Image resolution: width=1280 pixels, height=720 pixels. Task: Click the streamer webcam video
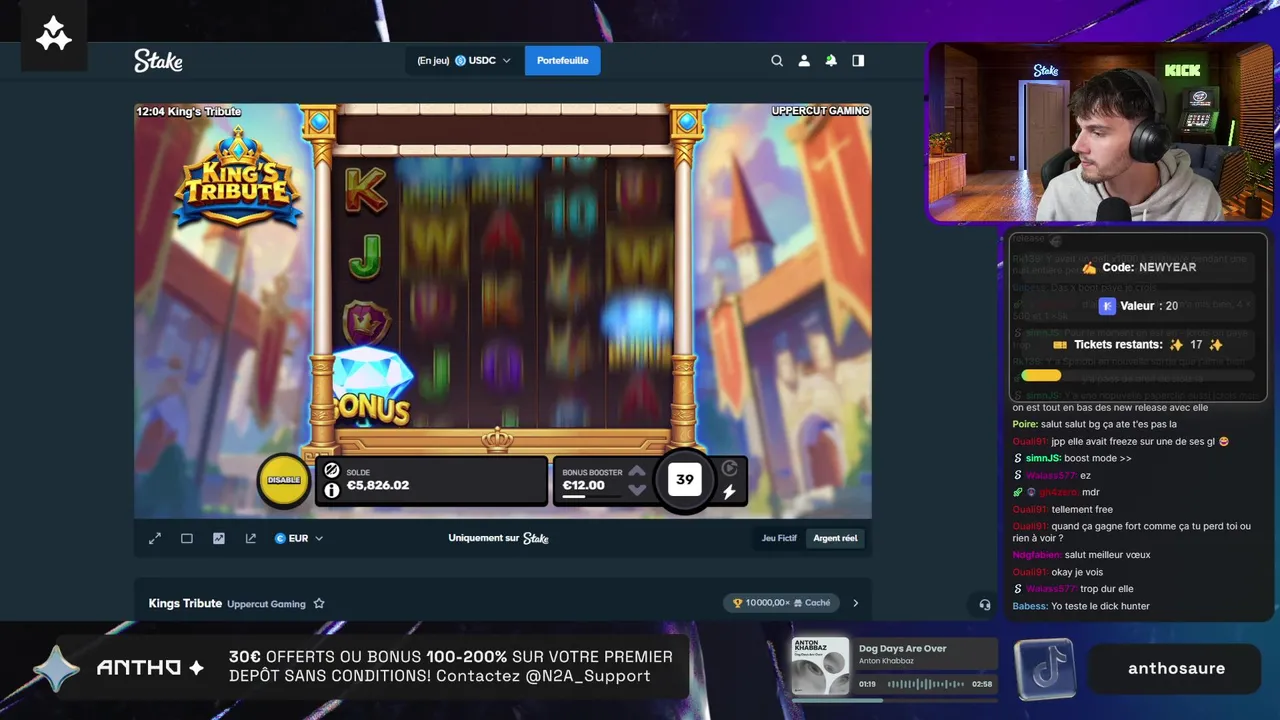pos(1101,132)
